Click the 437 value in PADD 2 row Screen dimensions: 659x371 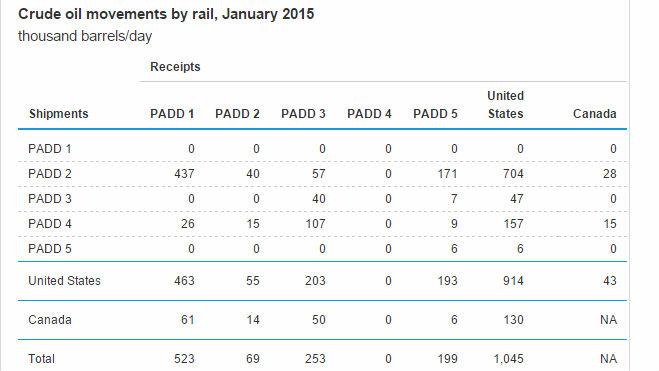(x=184, y=174)
